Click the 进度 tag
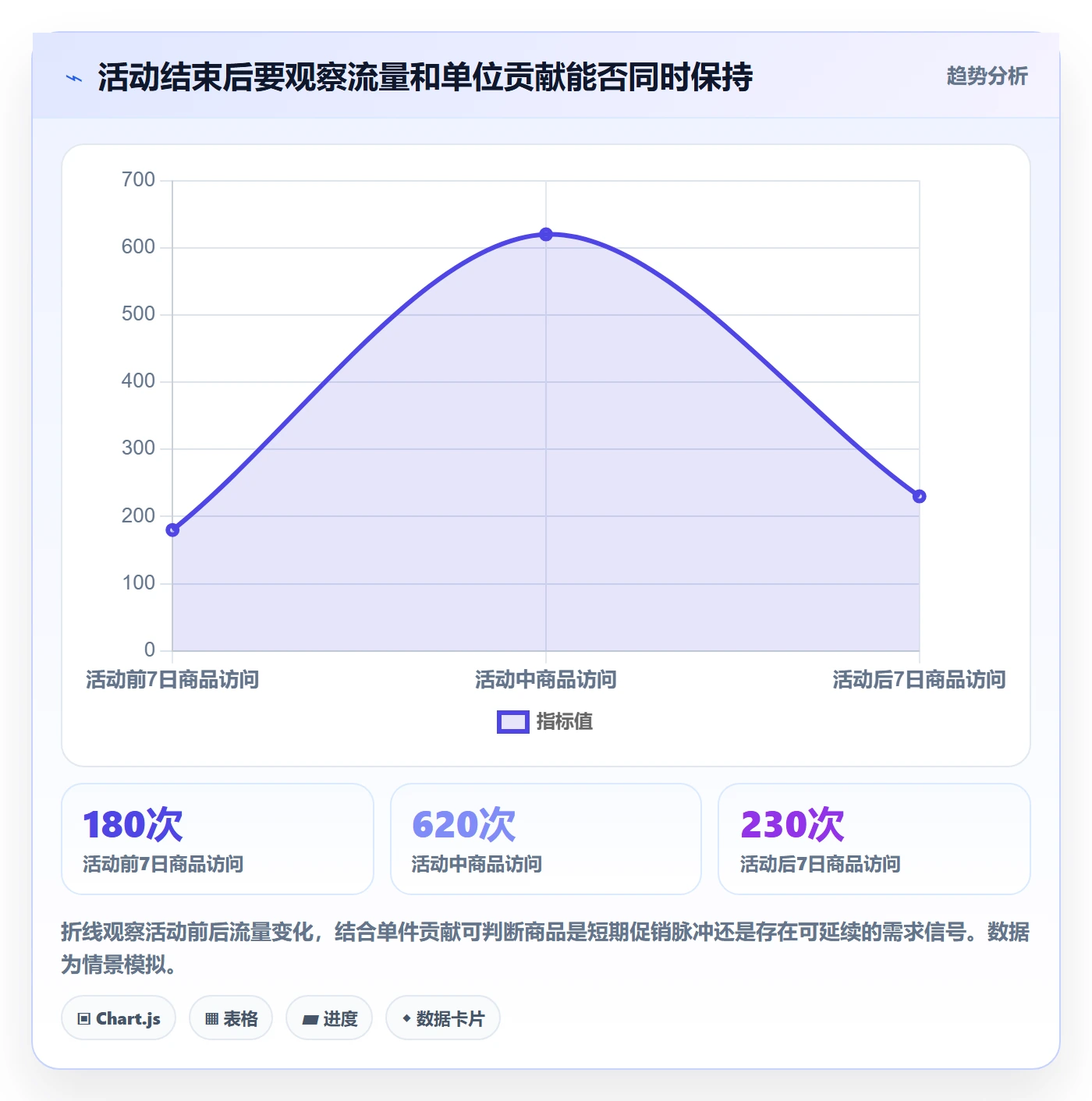The image size is (1092, 1101). 329,1018
